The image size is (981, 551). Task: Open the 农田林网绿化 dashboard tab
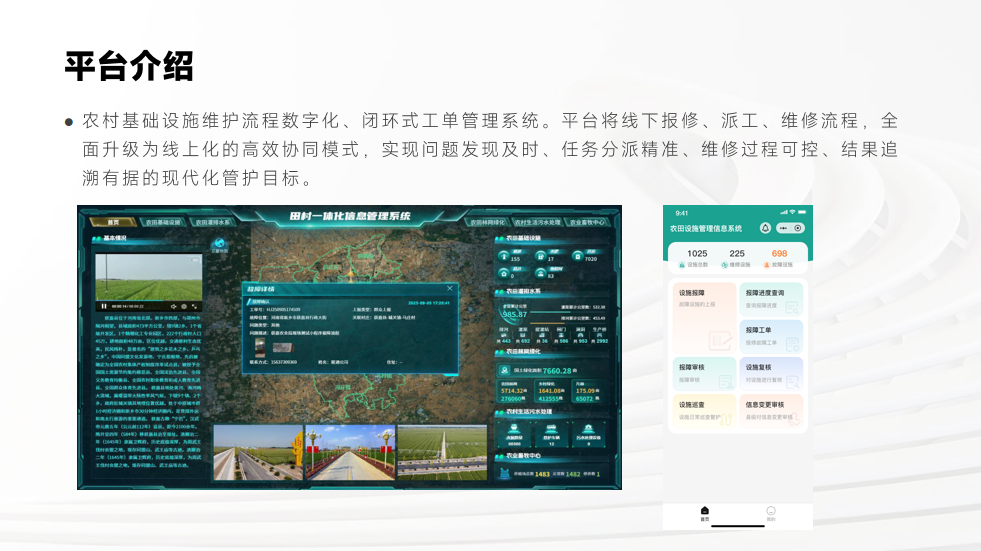487,222
